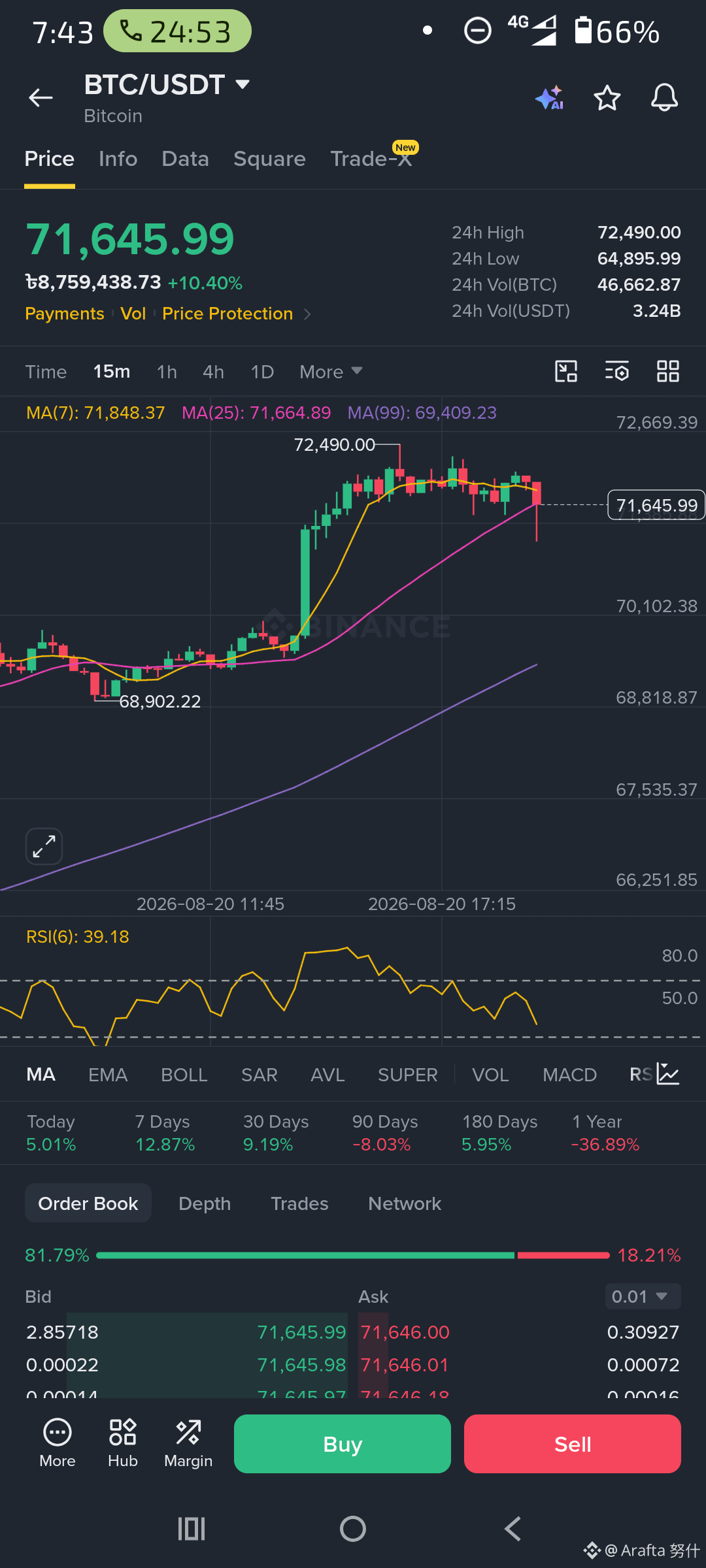The width and height of the screenshot is (706, 1568).
Task: Open the Depth tab
Action: click(x=205, y=1203)
